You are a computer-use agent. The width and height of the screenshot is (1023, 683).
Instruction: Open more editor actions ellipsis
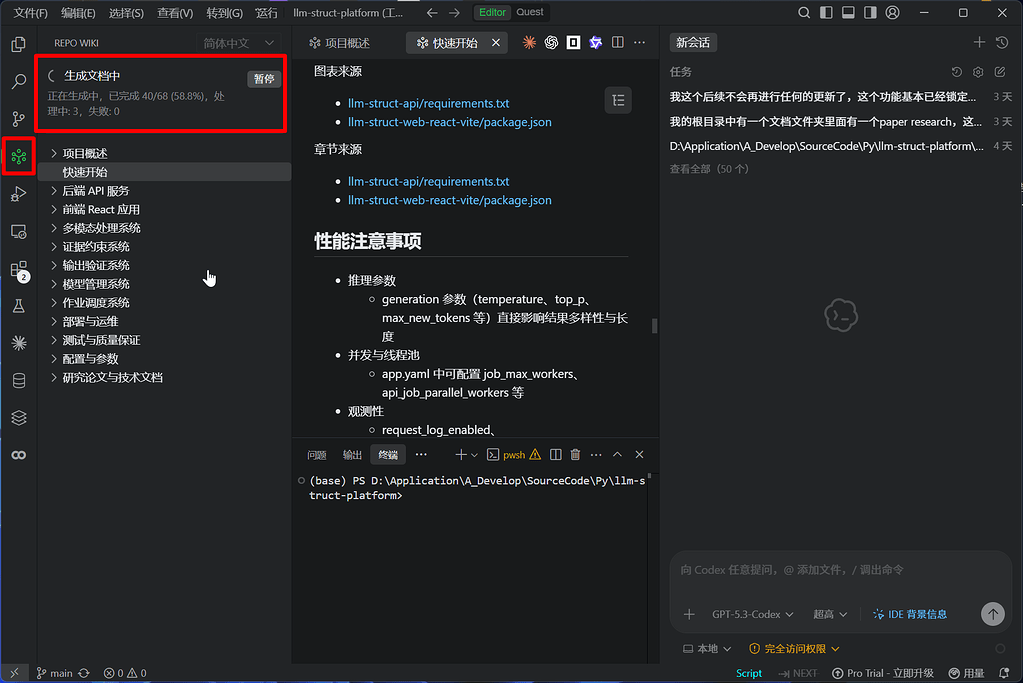click(x=639, y=42)
